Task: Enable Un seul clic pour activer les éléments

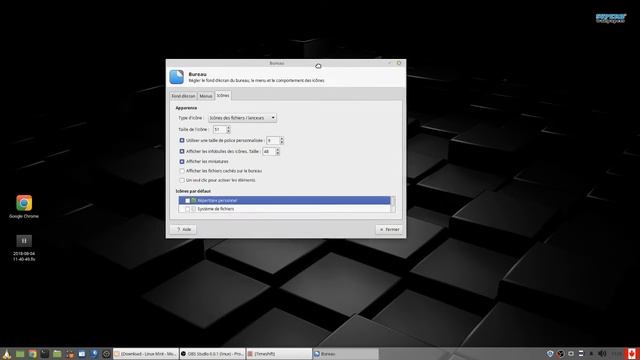Action: [x=182, y=180]
